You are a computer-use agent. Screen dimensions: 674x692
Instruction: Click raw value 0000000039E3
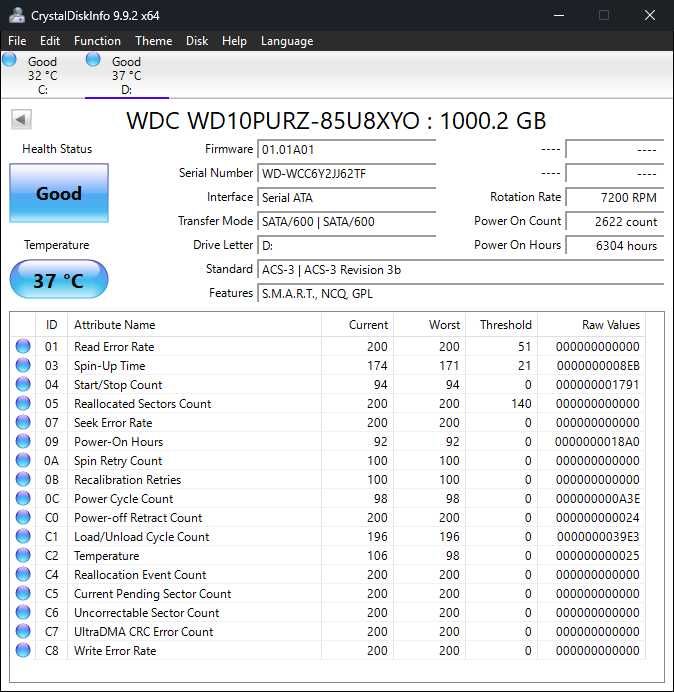click(598, 536)
